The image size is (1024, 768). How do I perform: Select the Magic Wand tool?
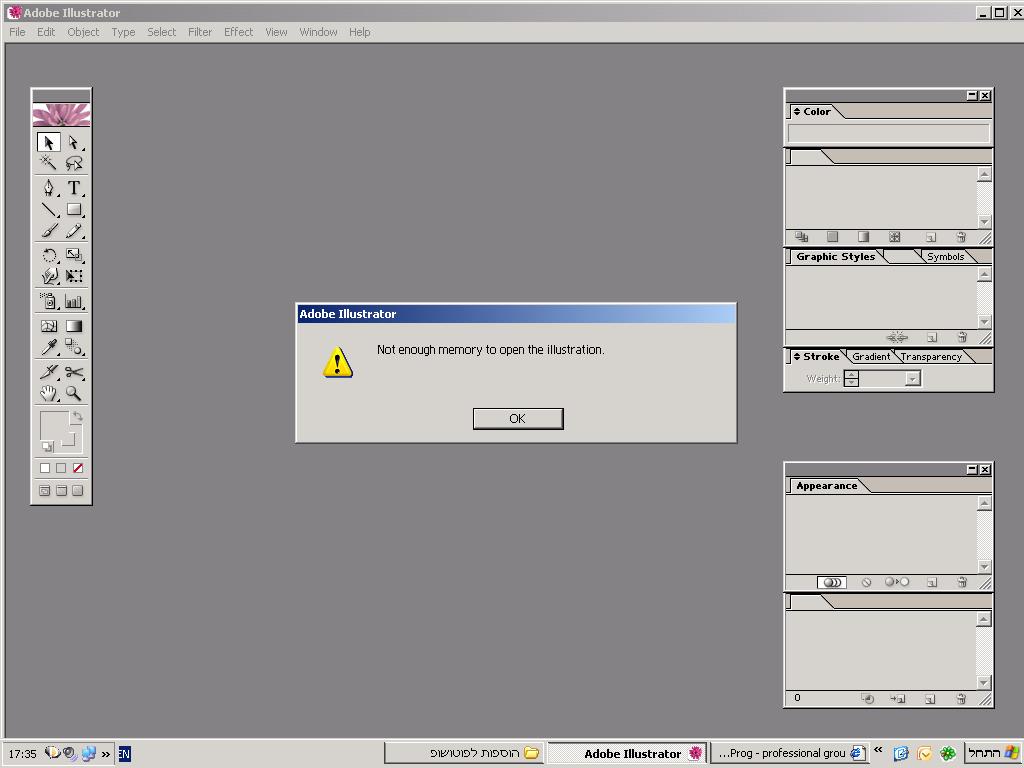tap(49, 163)
